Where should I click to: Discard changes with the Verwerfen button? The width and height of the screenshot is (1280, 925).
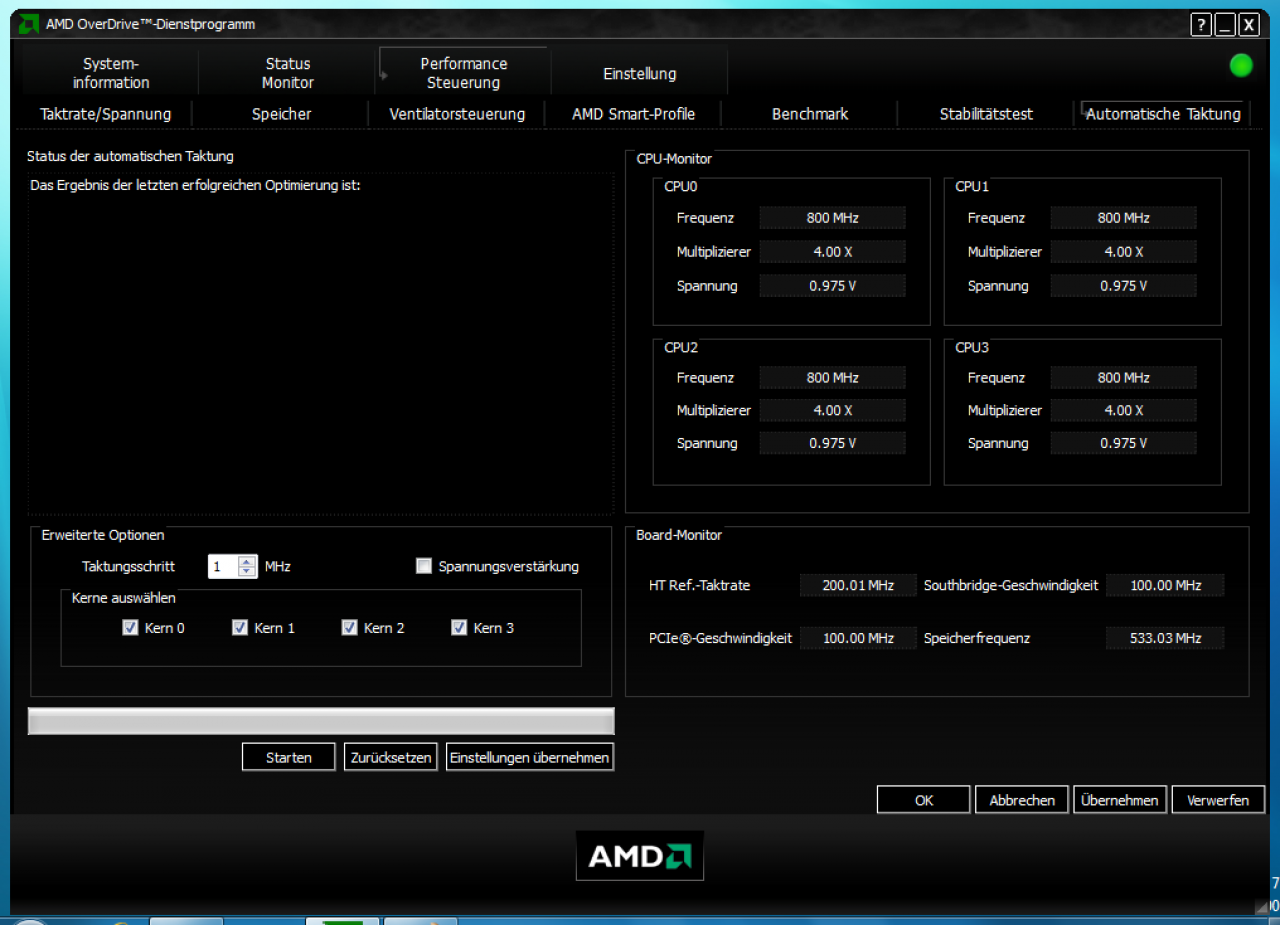click(1218, 800)
